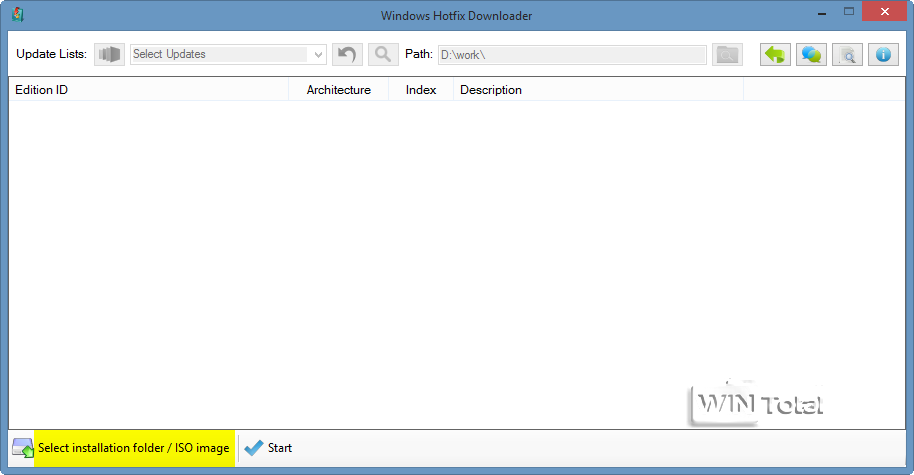Click the Index column header

pyautogui.click(x=421, y=90)
